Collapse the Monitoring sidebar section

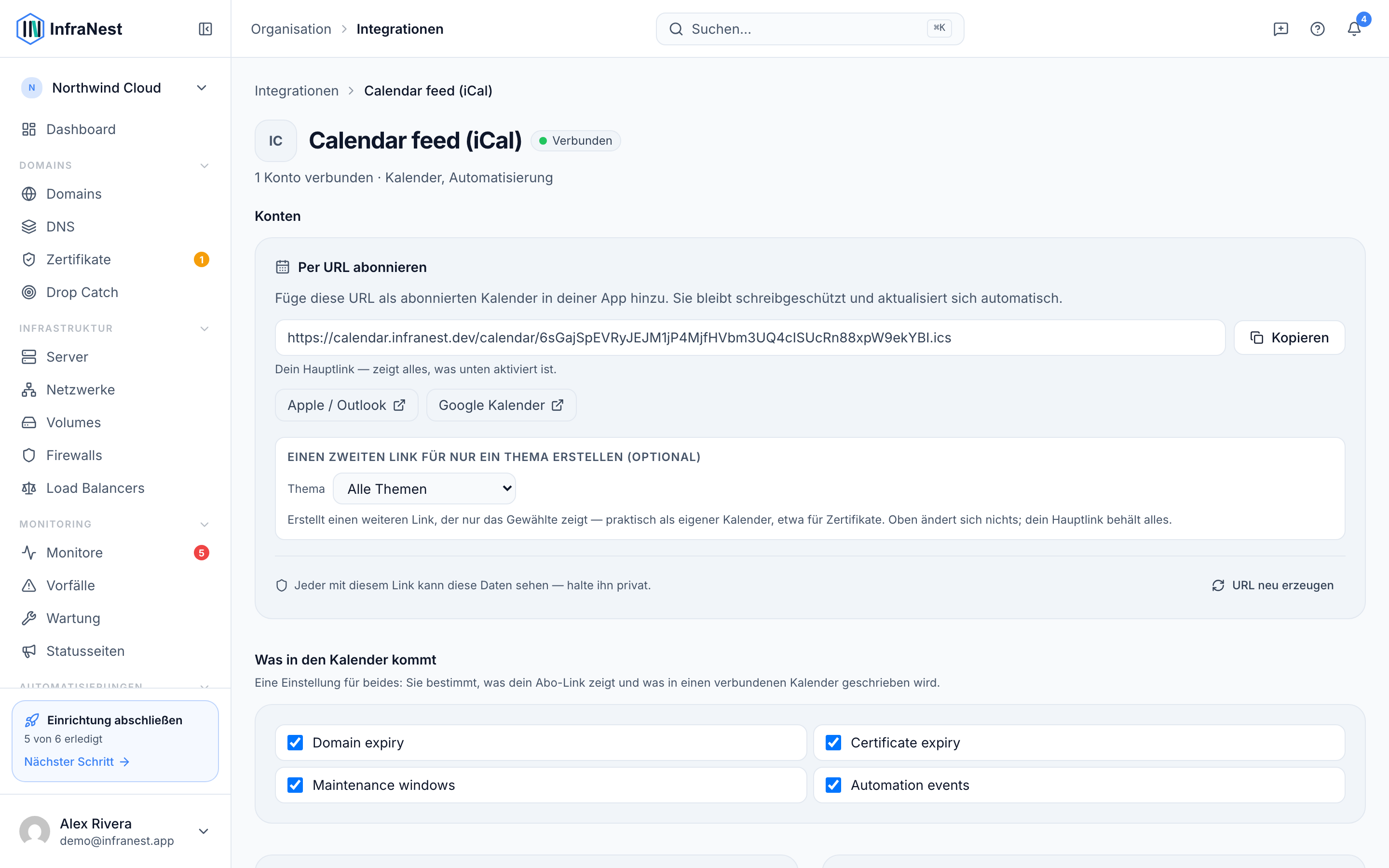(x=204, y=525)
